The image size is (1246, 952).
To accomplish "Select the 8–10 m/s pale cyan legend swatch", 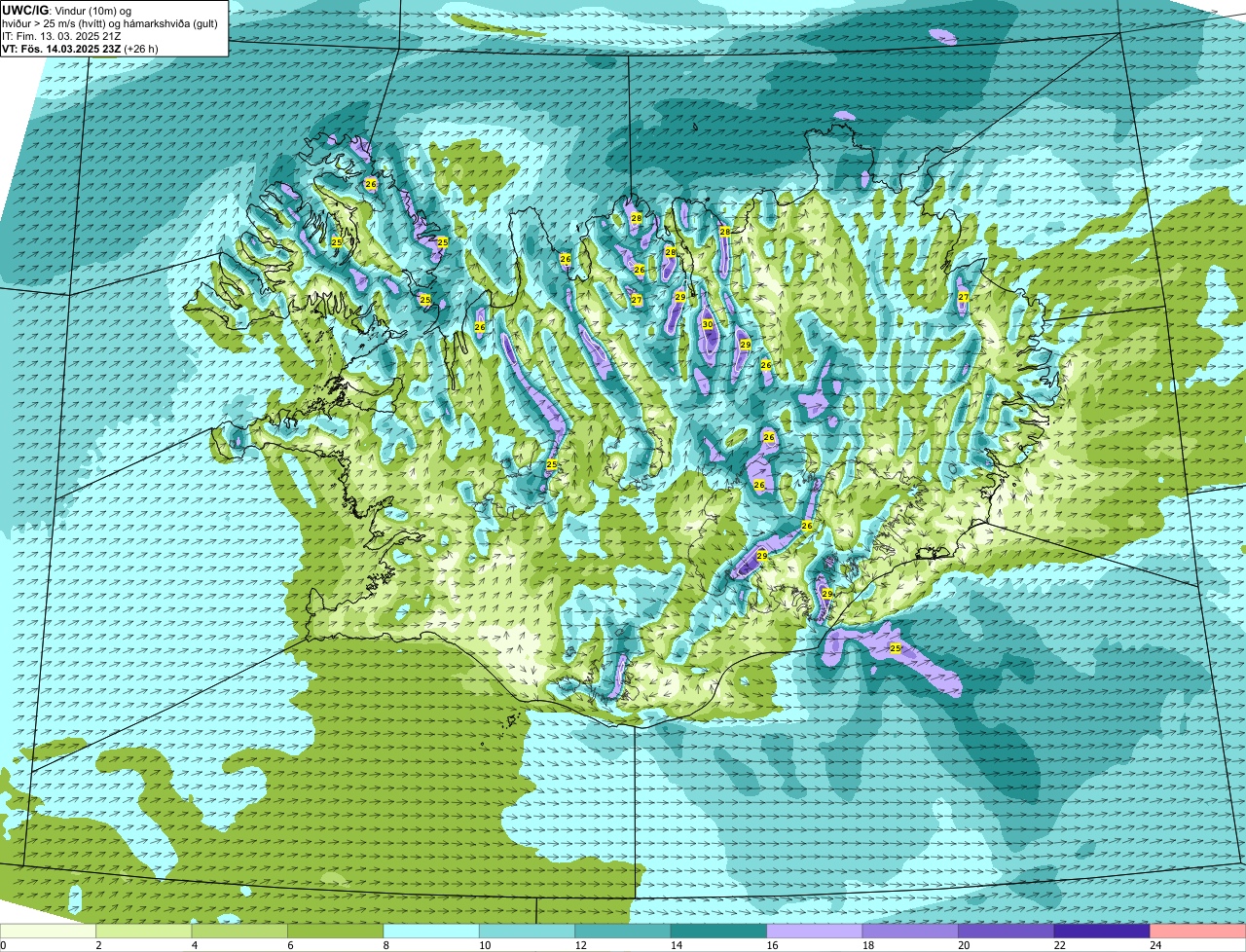I will pyautogui.click(x=431, y=932).
